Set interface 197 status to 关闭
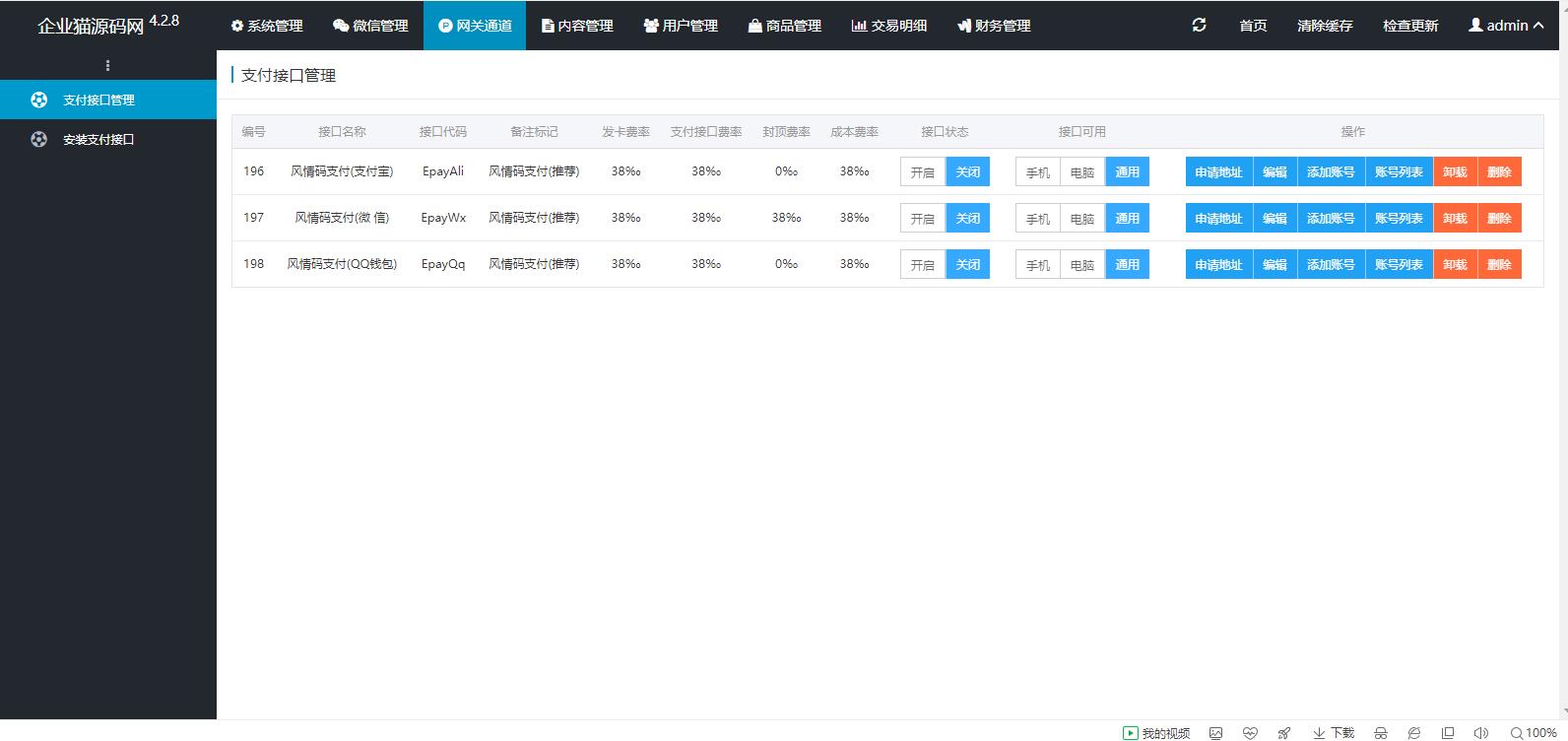Image resolution: width=1568 pixels, height=741 pixels. point(967,219)
